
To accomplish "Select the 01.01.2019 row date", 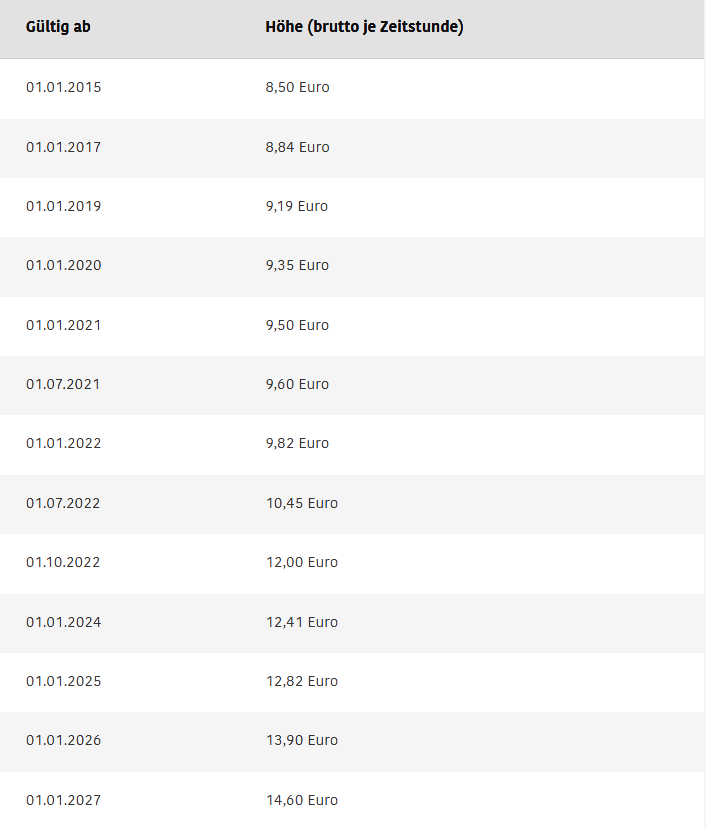I will (x=64, y=206).
